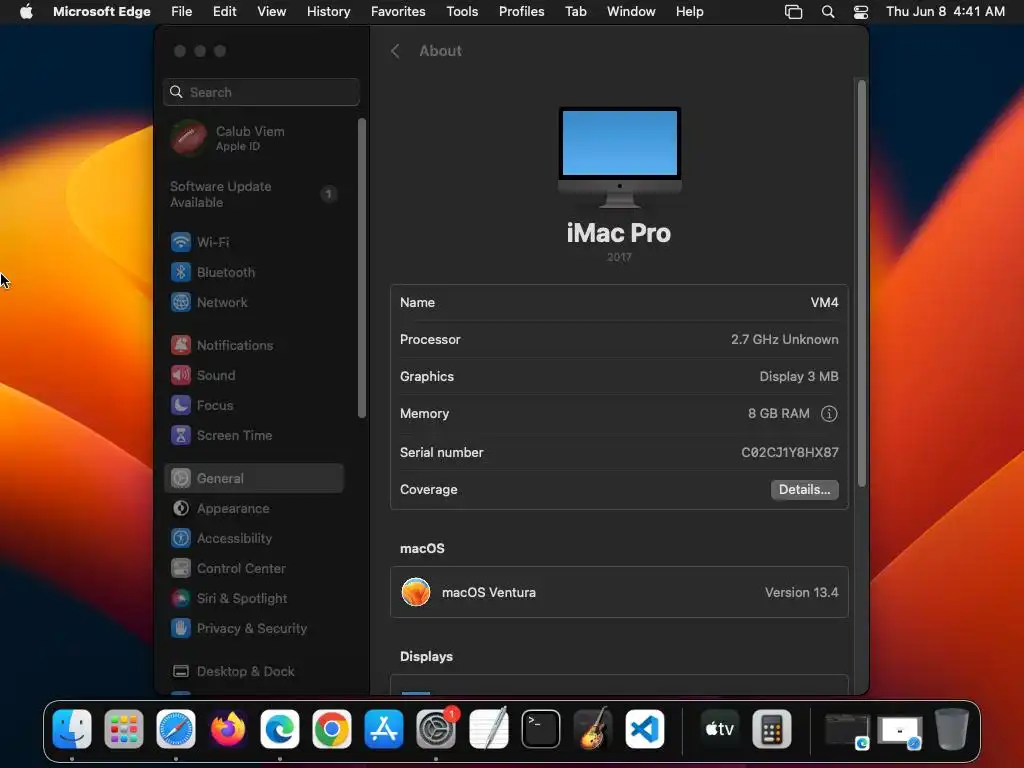Click the Display 3 MB graphics value

click(x=799, y=377)
